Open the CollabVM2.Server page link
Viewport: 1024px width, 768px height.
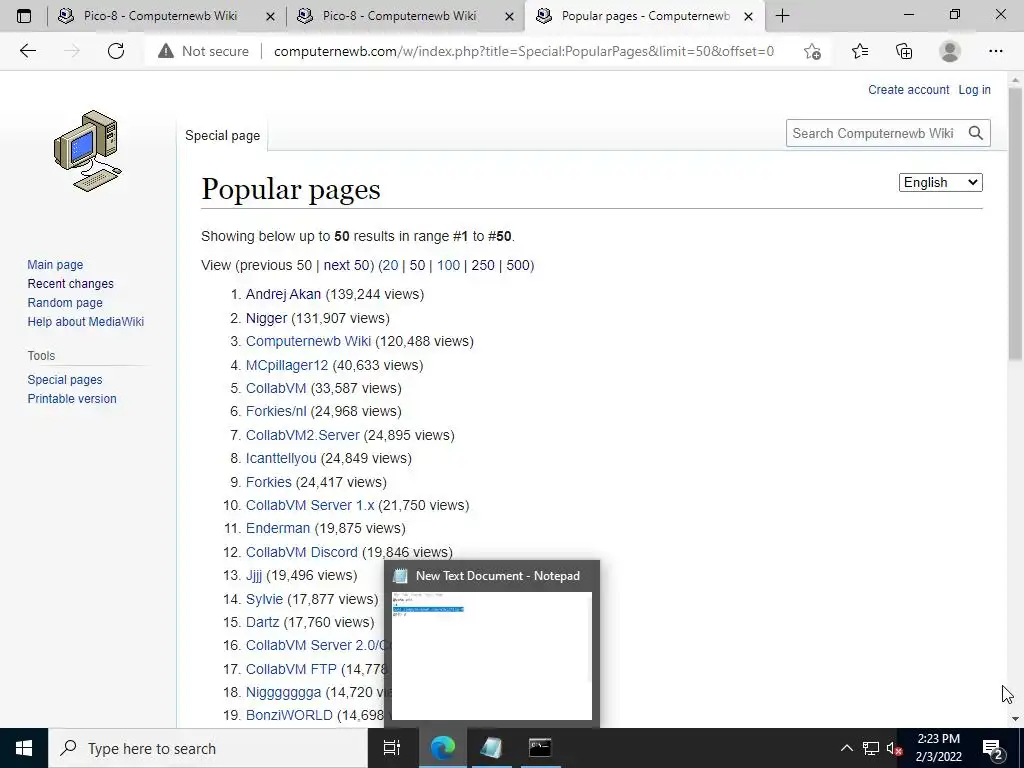click(x=302, y=435)
